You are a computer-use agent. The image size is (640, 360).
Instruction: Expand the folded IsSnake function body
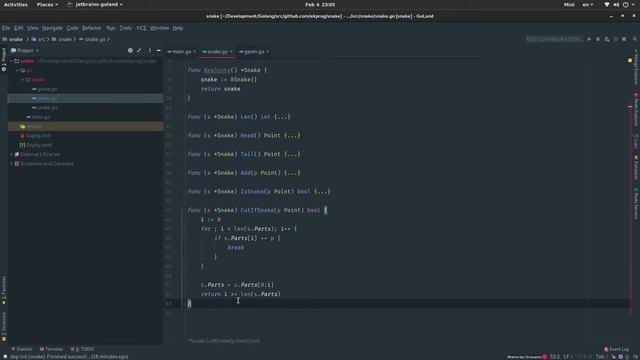(x=322, y=191)
